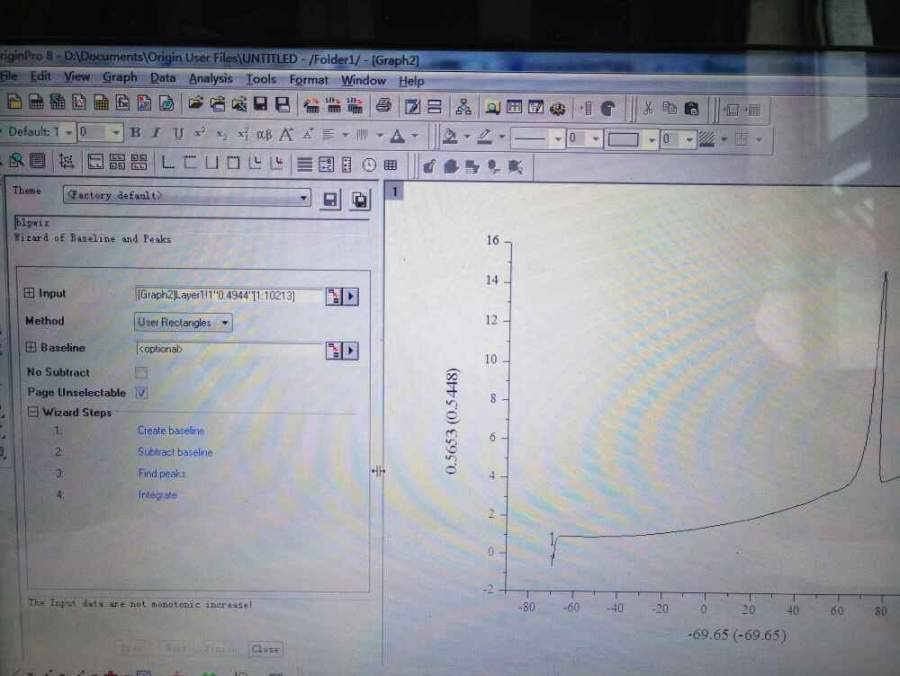Click the New Project icon
Image resolution: width=900 pixels, height=676 pixels.
[14, 102]
